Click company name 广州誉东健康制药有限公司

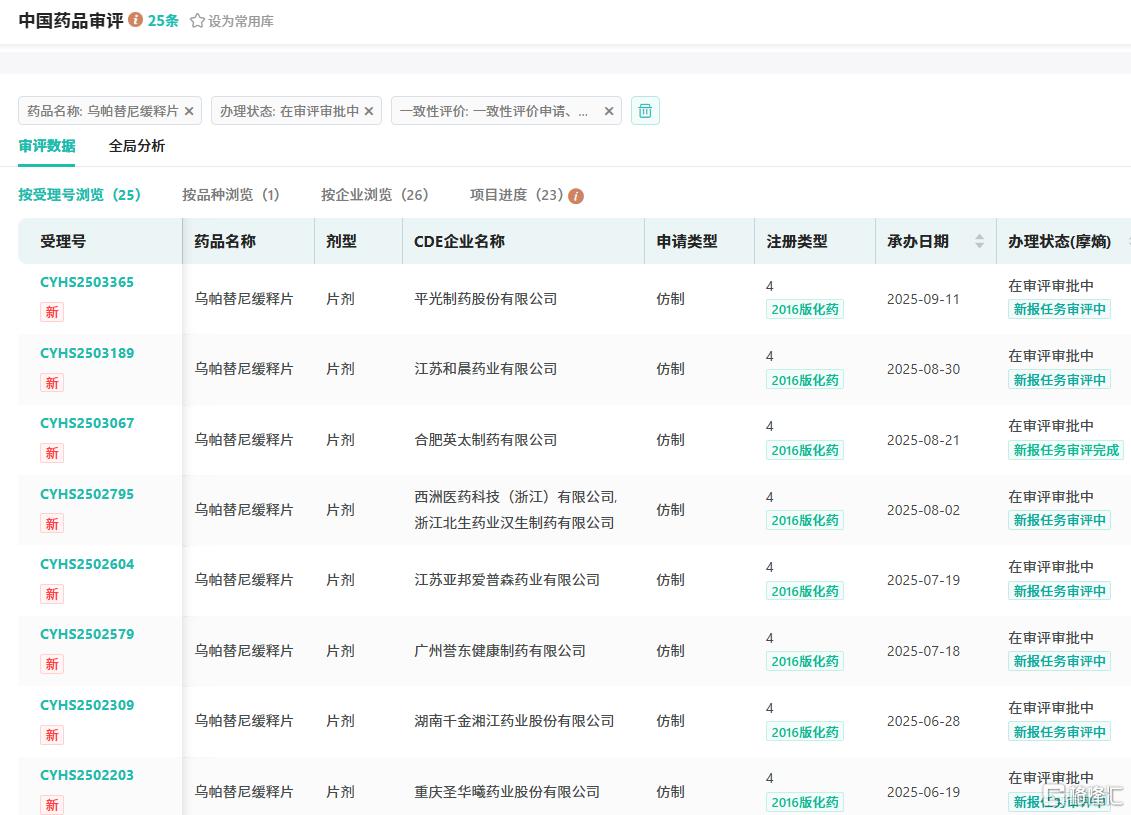click(500, 651)
